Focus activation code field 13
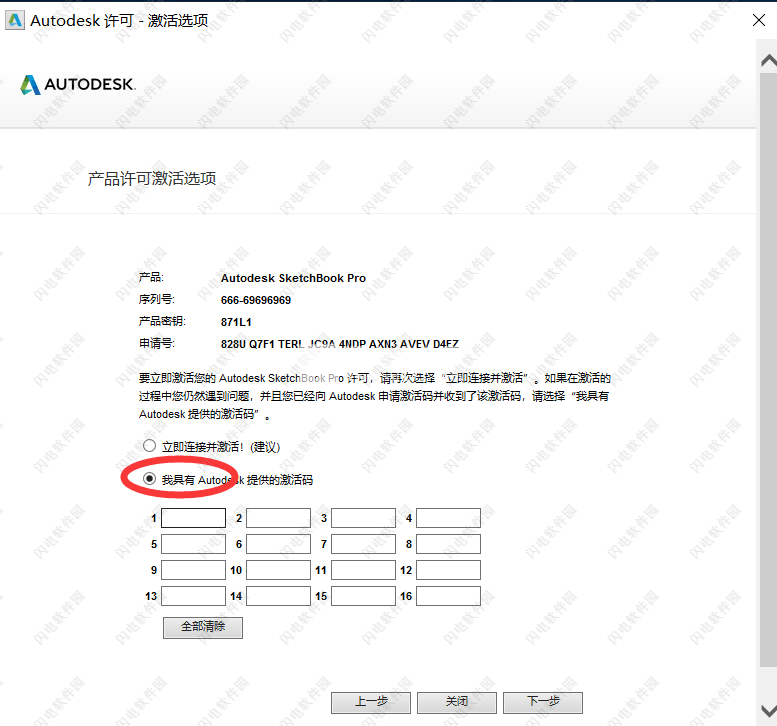This screenshot has width=777, height=726. pyautogui.click(x=193, y=596)
